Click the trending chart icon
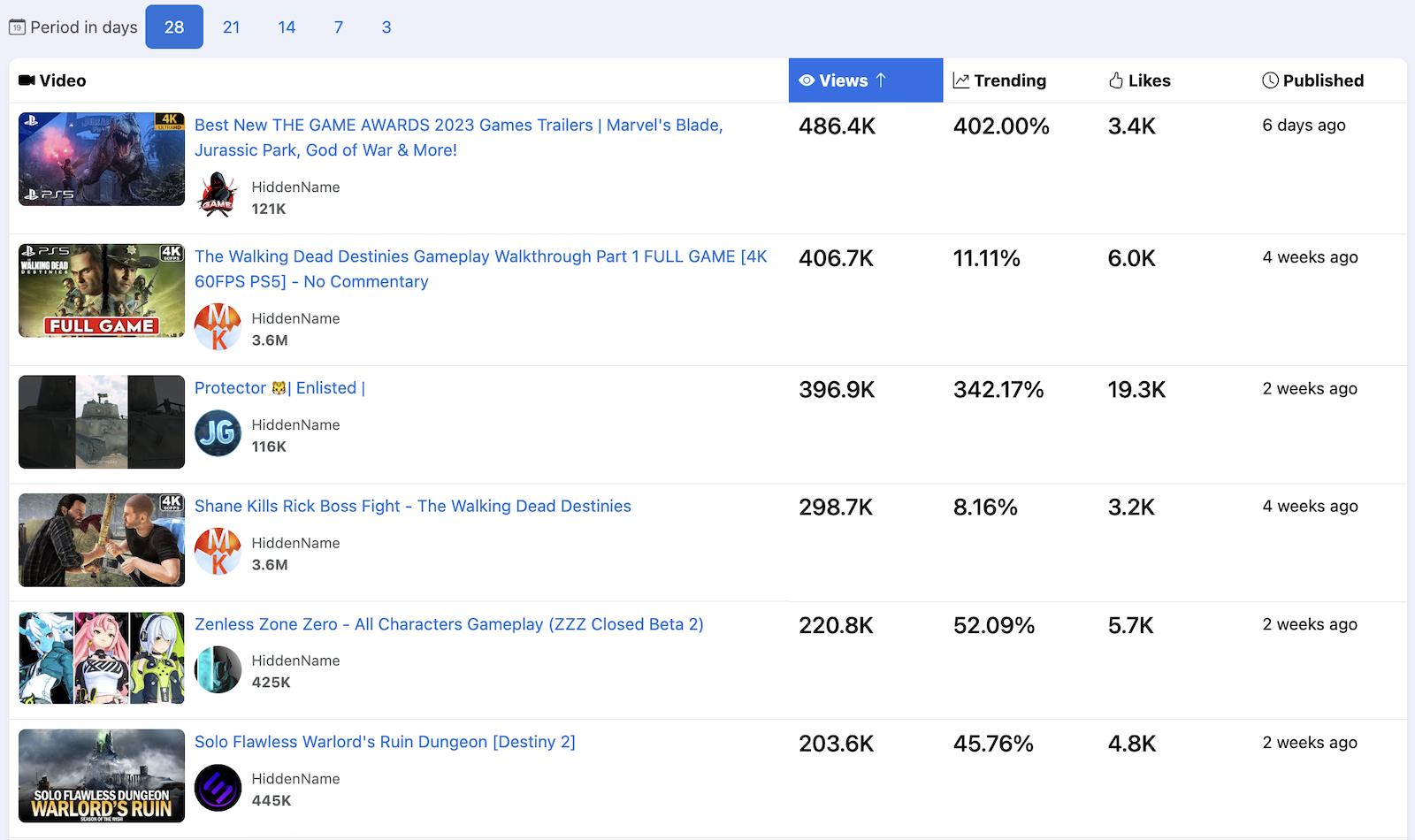The image size is (1415, 840). (961, 80)
